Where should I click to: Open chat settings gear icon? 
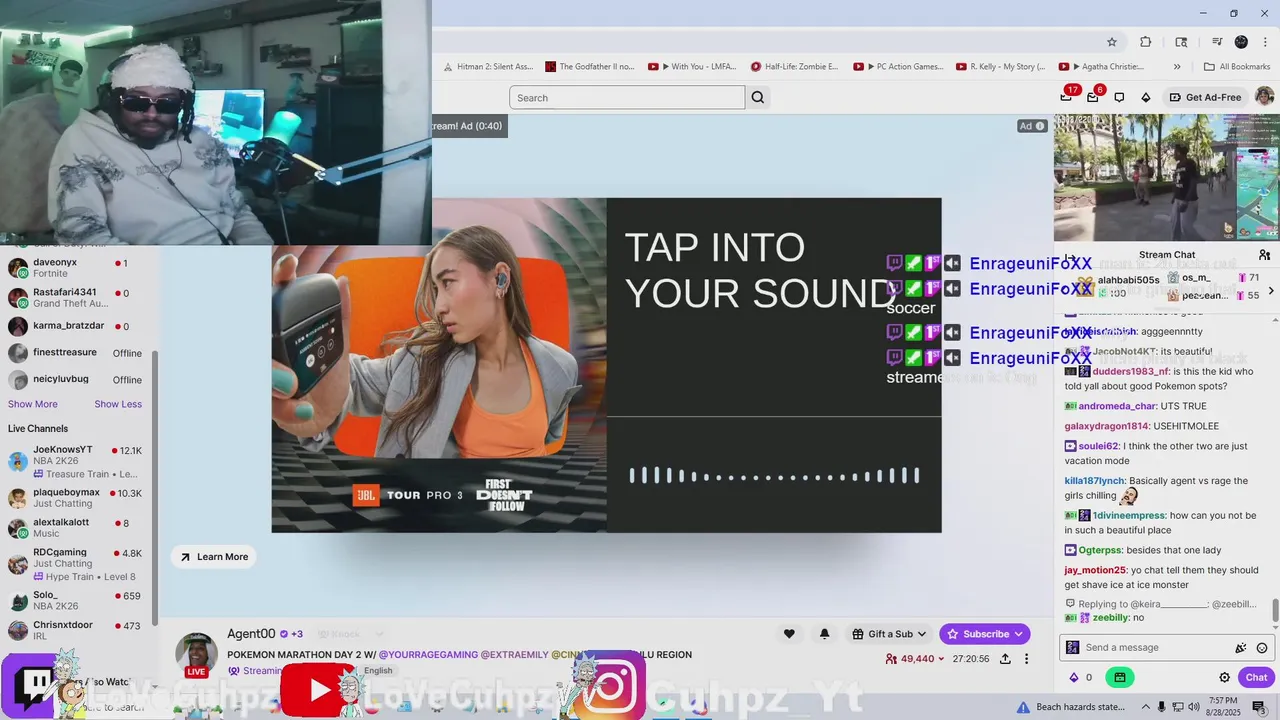[1224, 677]
